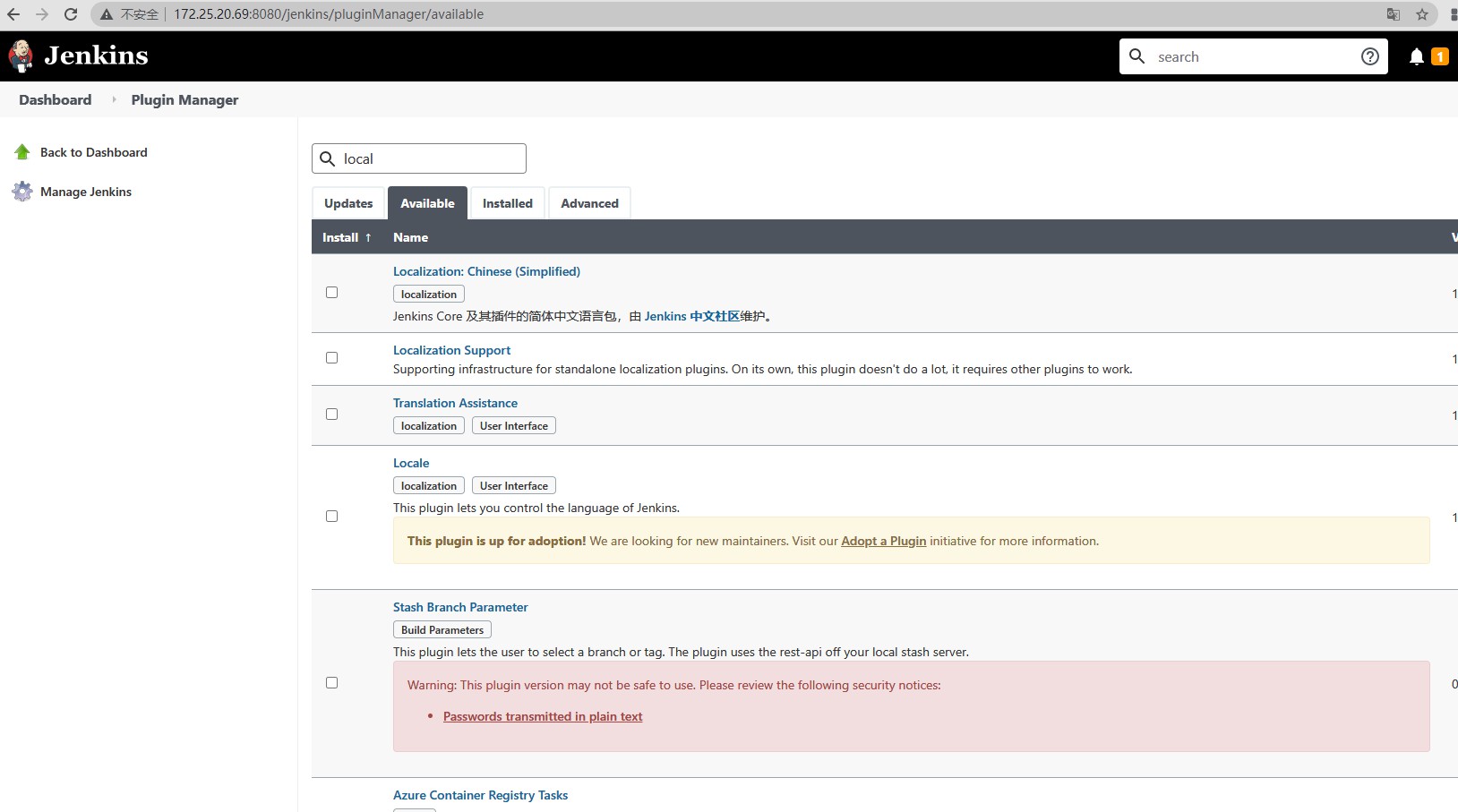
Task: Click the browser back arrow
Action: 13,14
